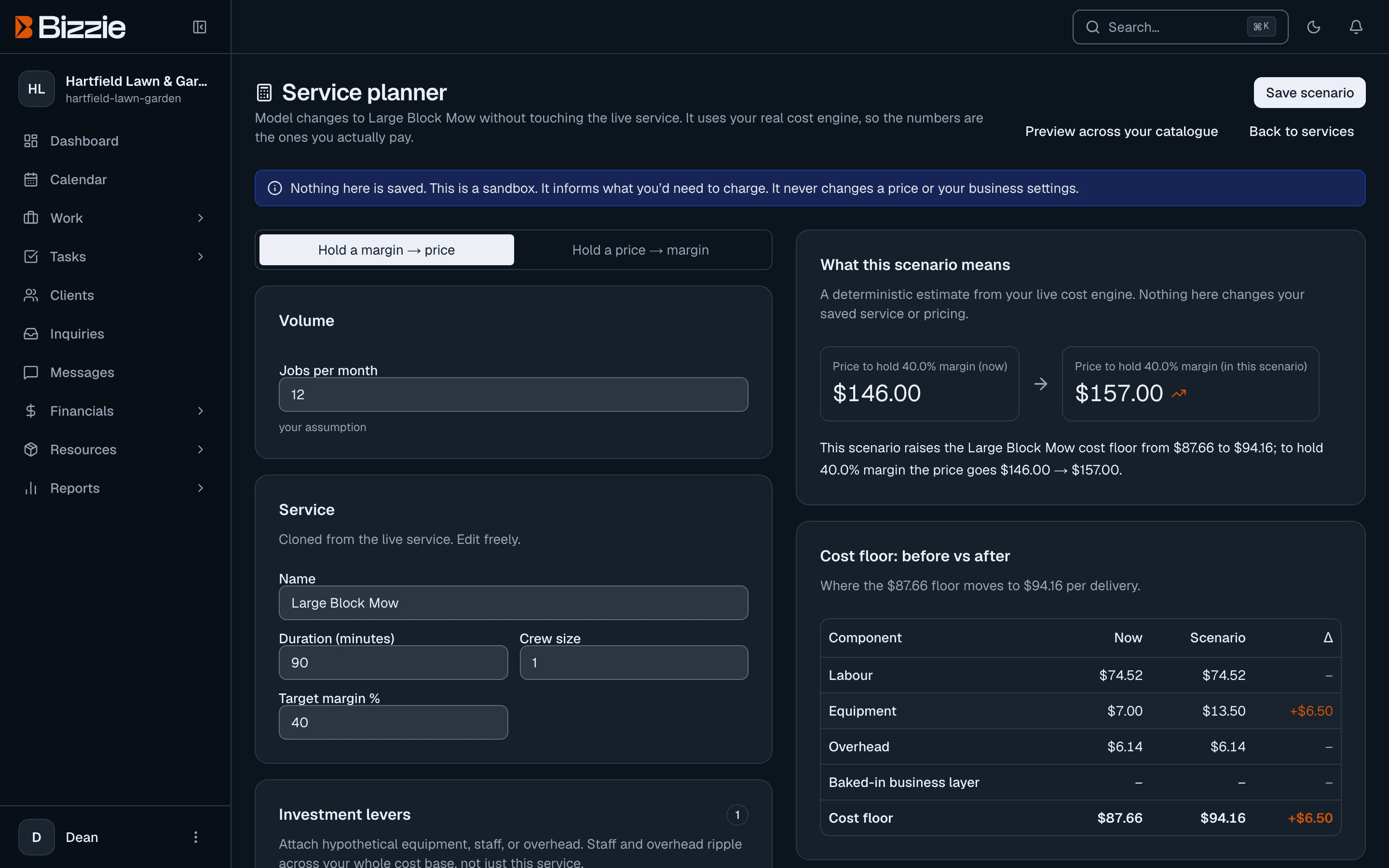Click the Δ column header

coord(1328,638)
